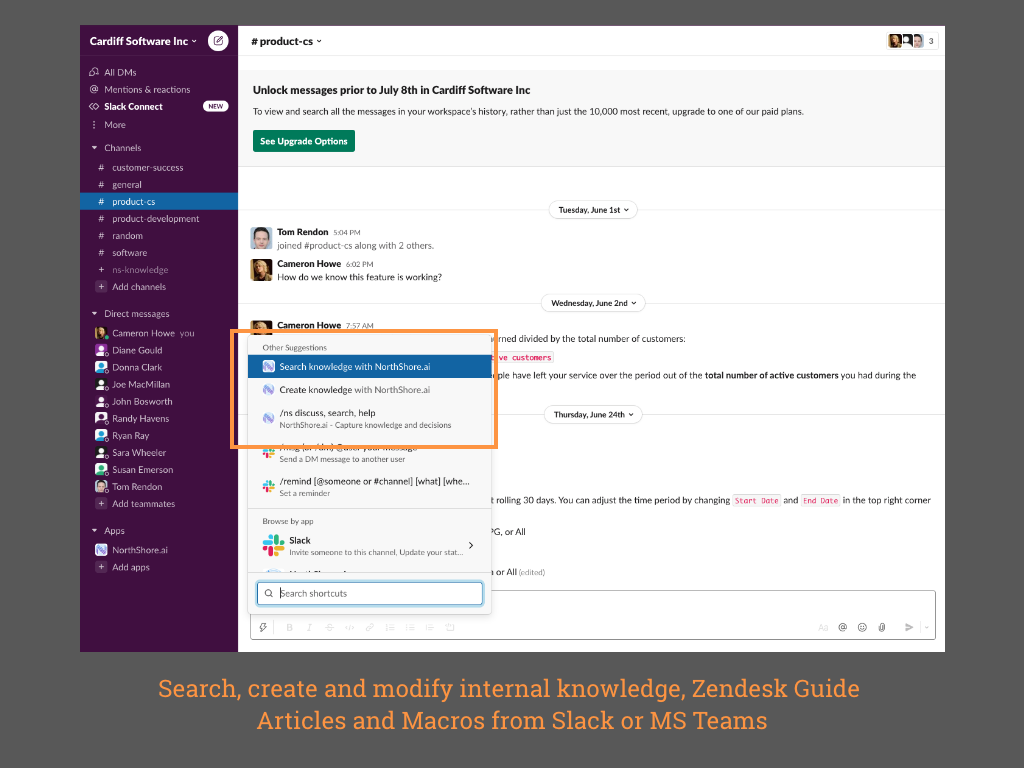
Task: Click the Search shortcuts input field
Action: point(370,593)
